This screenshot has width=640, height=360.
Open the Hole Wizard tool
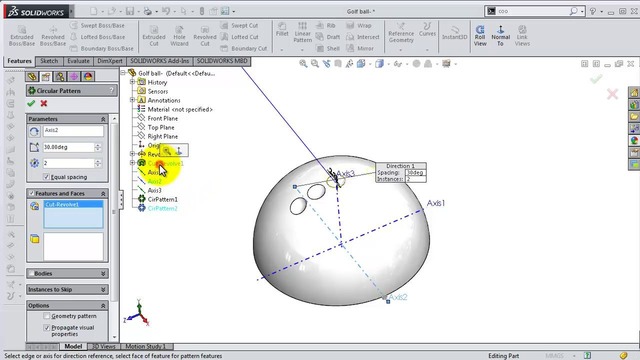[179, 36]
